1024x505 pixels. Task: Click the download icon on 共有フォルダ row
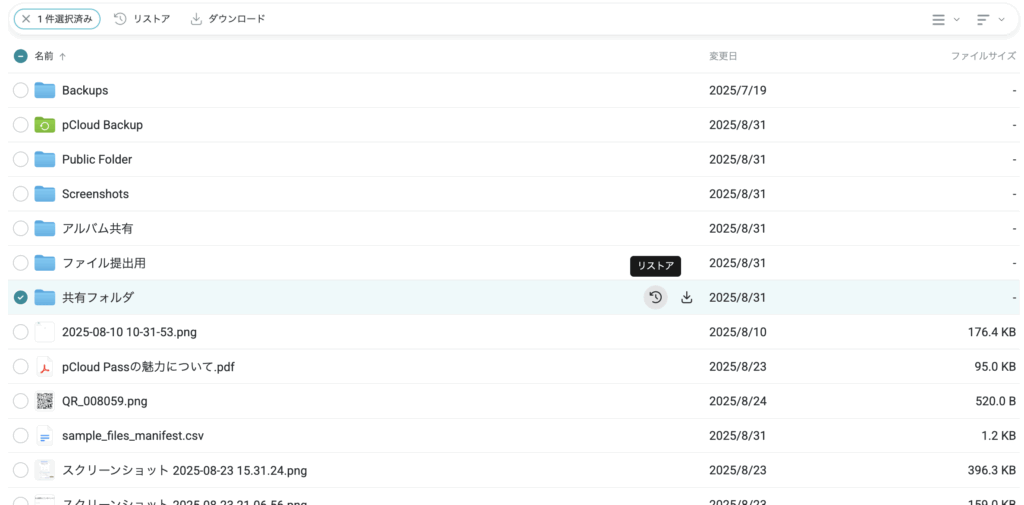pyautogui.click(x=686, y=297)
